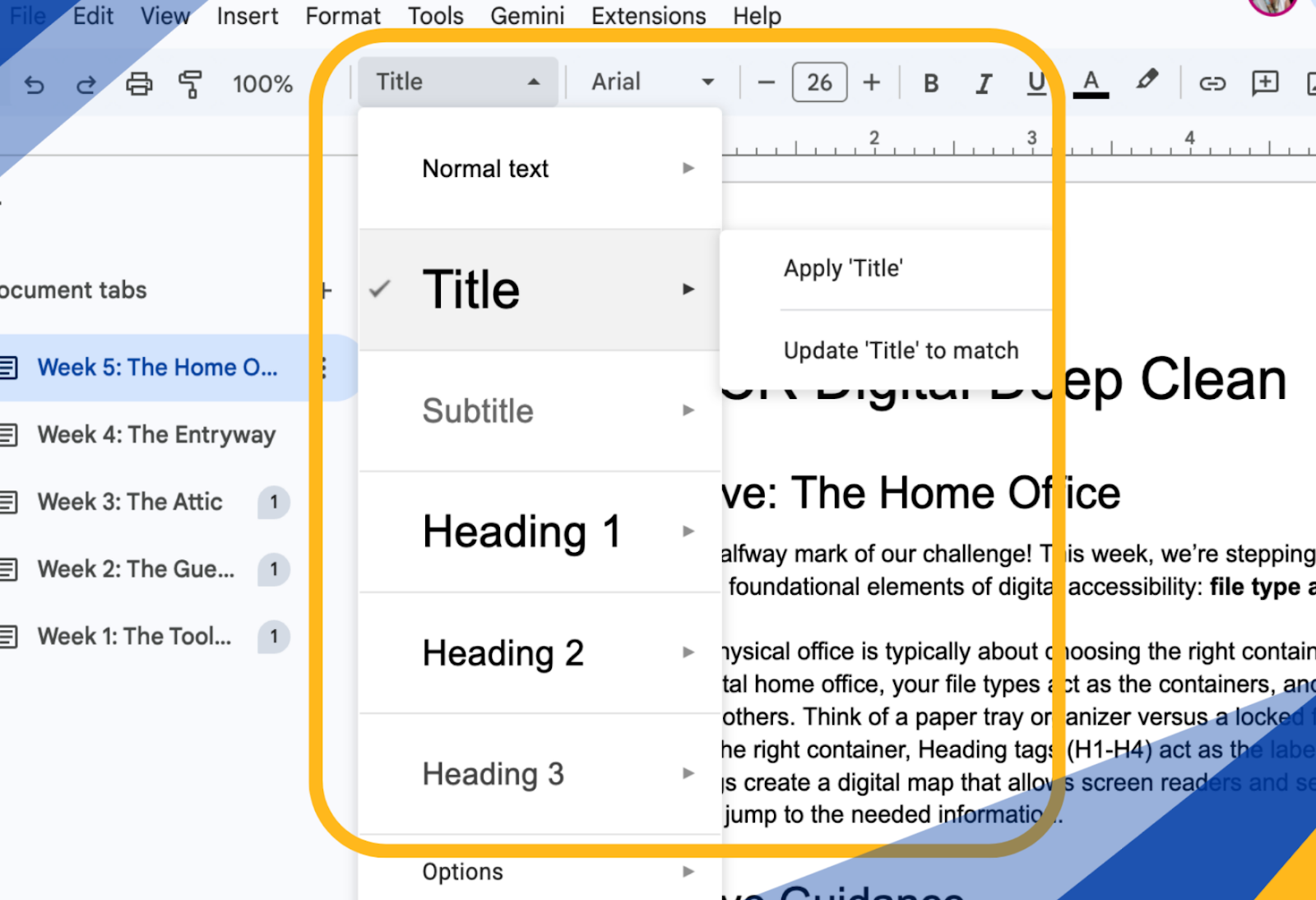1316x900 pixels.
Task: Click the Insert link icon
Action: (x=1212, y=83)
